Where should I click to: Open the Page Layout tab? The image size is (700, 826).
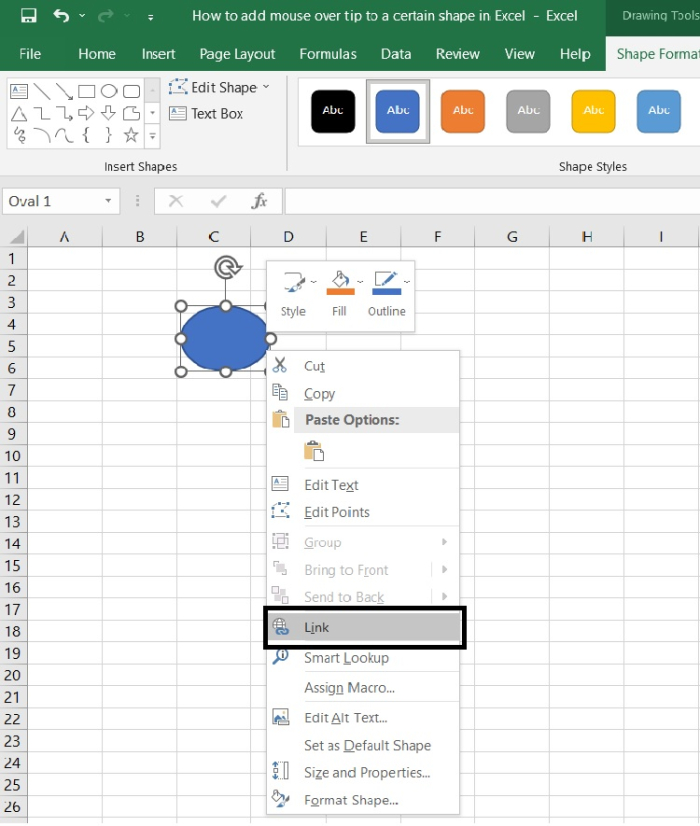tap(237, 54)
